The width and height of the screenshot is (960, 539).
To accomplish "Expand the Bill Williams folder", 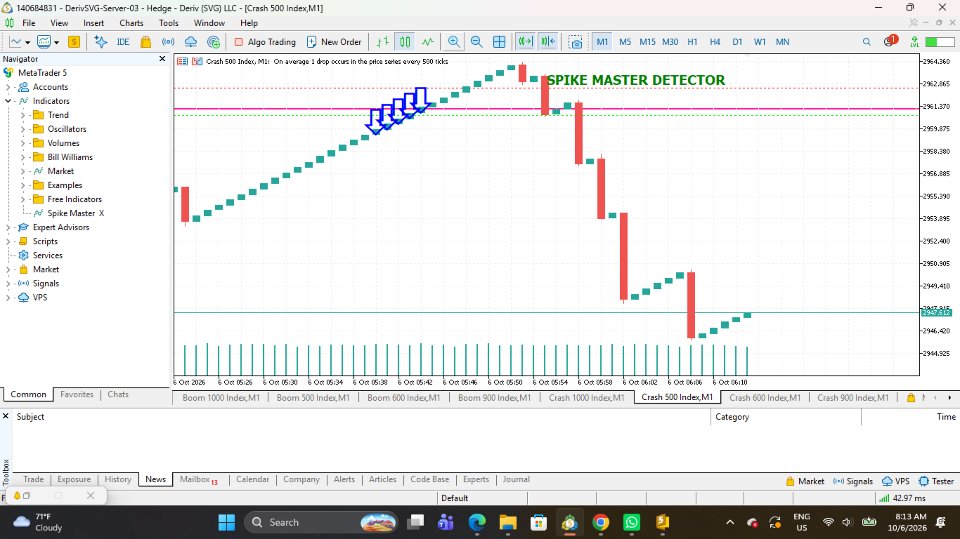I will coord(23,157).
